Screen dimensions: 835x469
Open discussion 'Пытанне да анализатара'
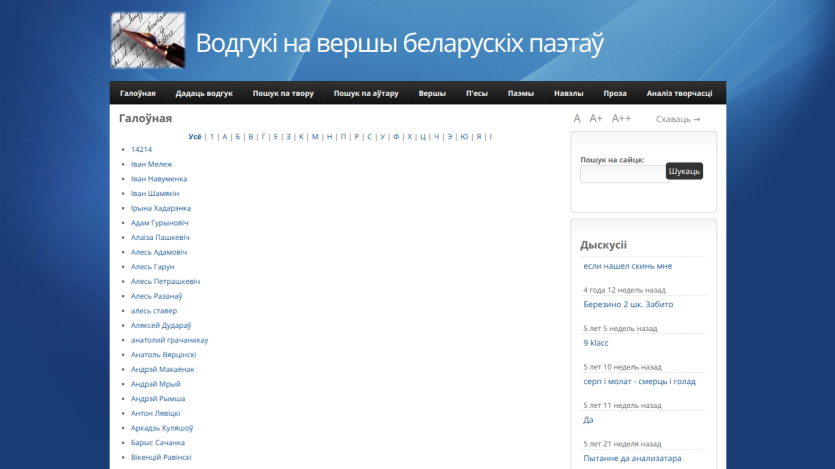[x=632, y=458]
